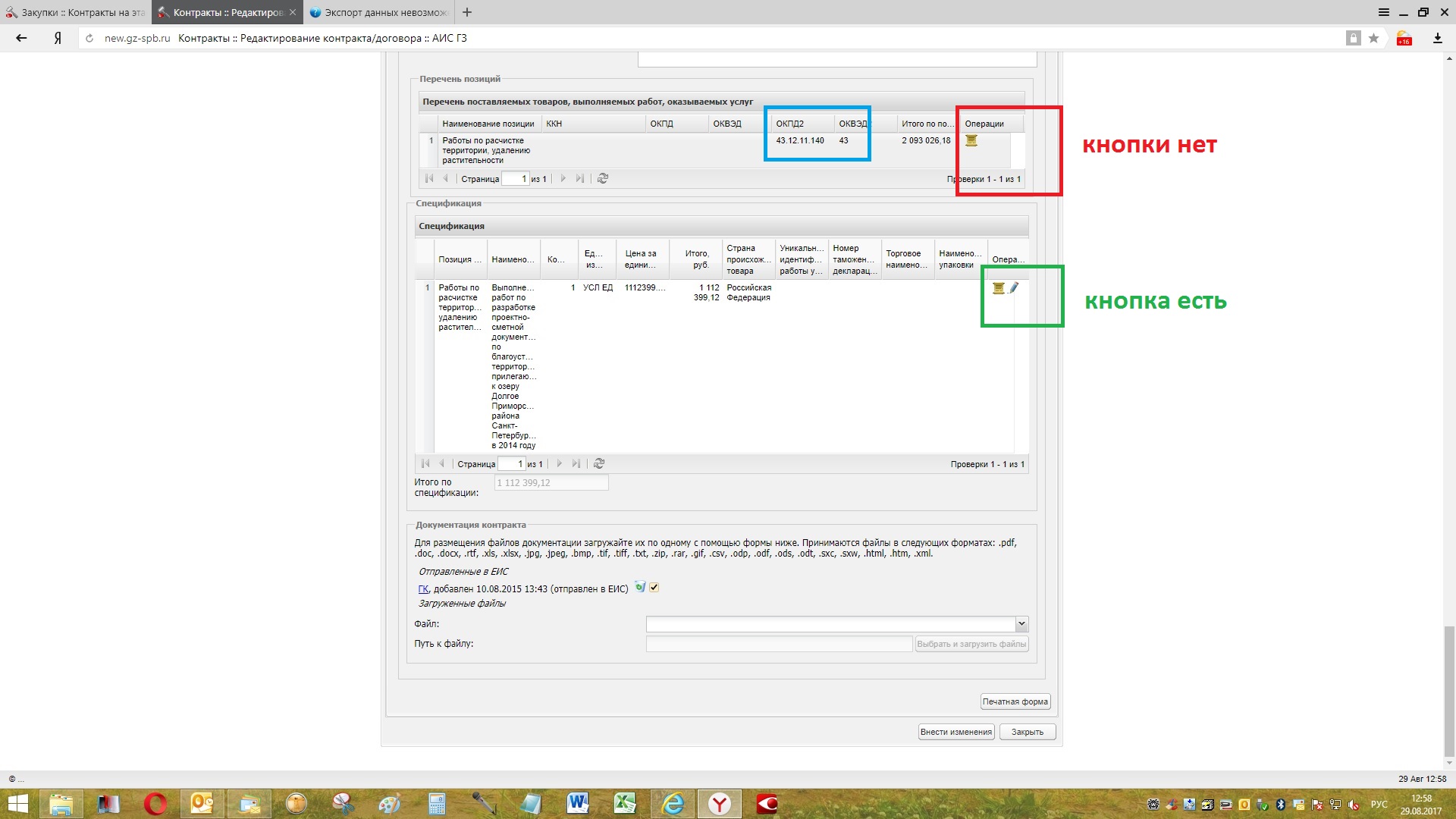Image resolution: width=1456 pixels, height=819 pixels.
Task: Go to next page in Спецификация pager
Action: tap(560, 463)
